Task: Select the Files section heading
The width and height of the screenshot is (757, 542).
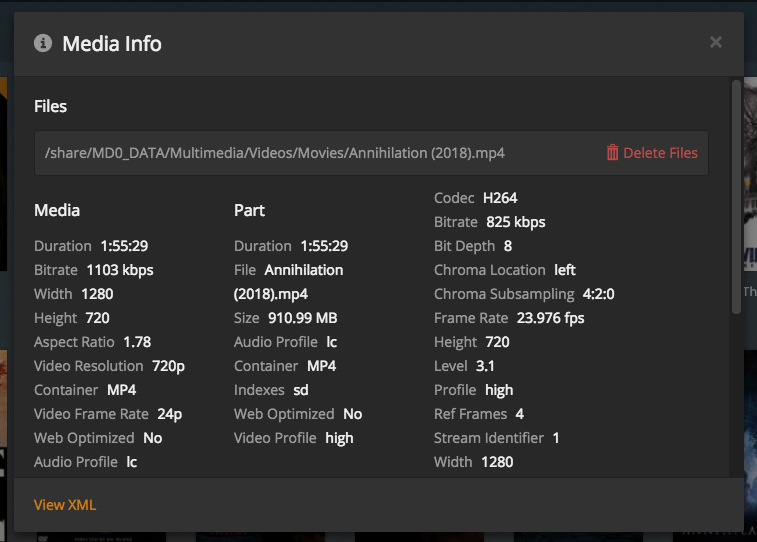Action: pyautogui.click(x=51, y=106)
